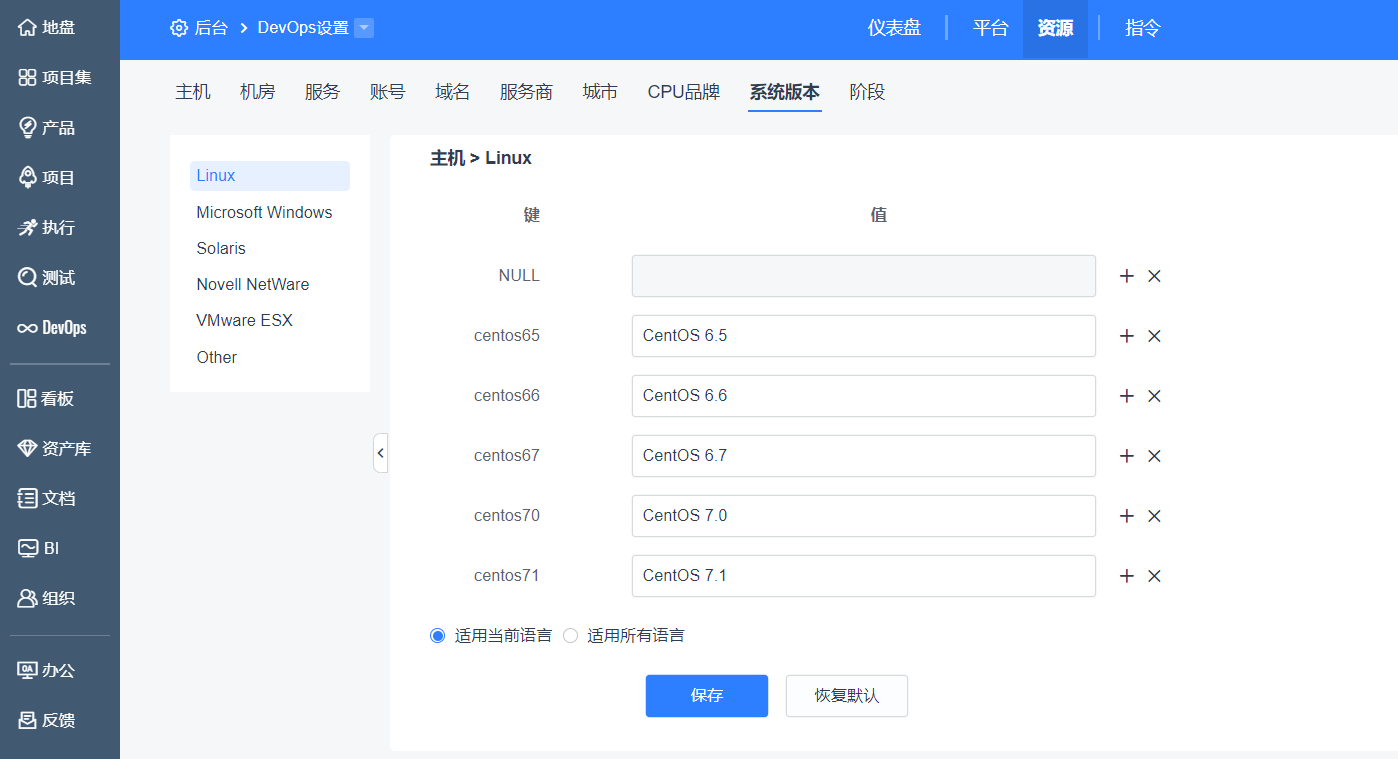Select the DevOps infinity icon
This screenshot has width=1398, height=759.
point(28,328)
